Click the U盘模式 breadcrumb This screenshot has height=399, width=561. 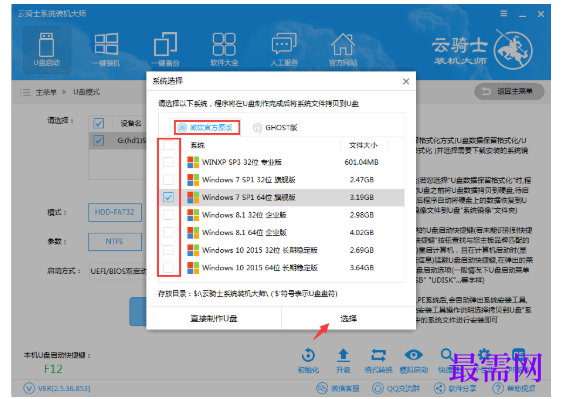[87, 92]
